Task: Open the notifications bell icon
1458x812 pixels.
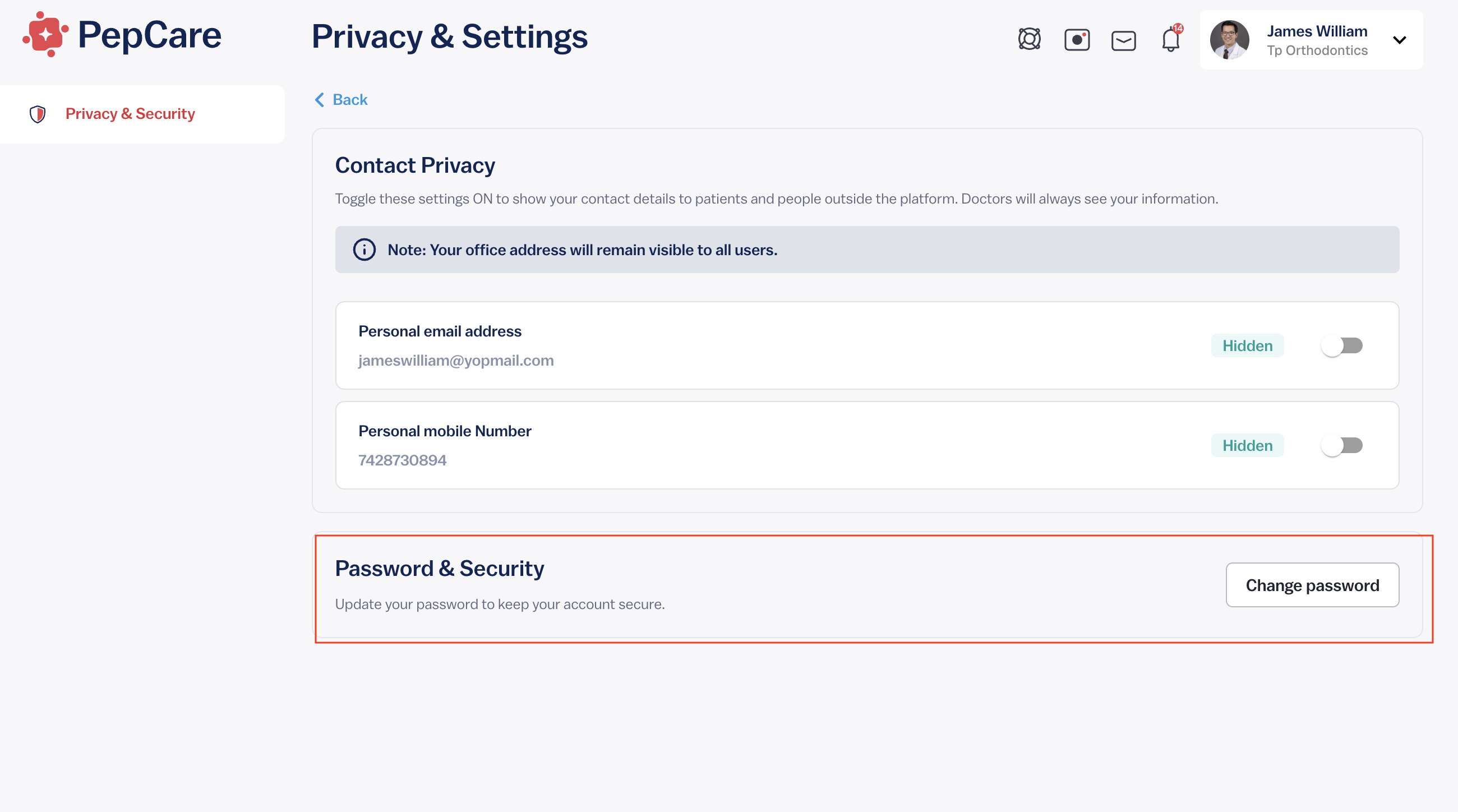Action: (x=1171, y=40)
